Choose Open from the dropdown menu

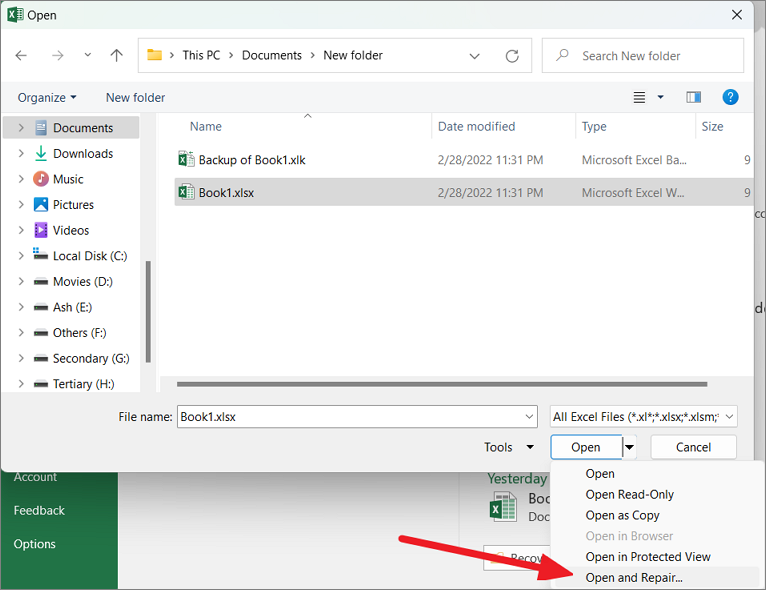(600, 474)
